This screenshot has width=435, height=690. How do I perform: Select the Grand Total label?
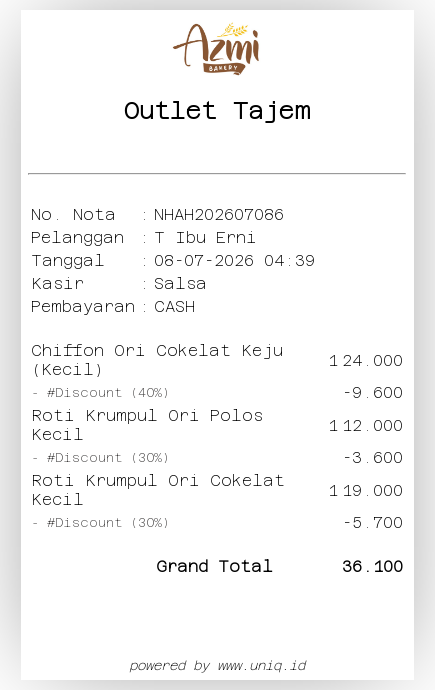(x=214, y=566)
